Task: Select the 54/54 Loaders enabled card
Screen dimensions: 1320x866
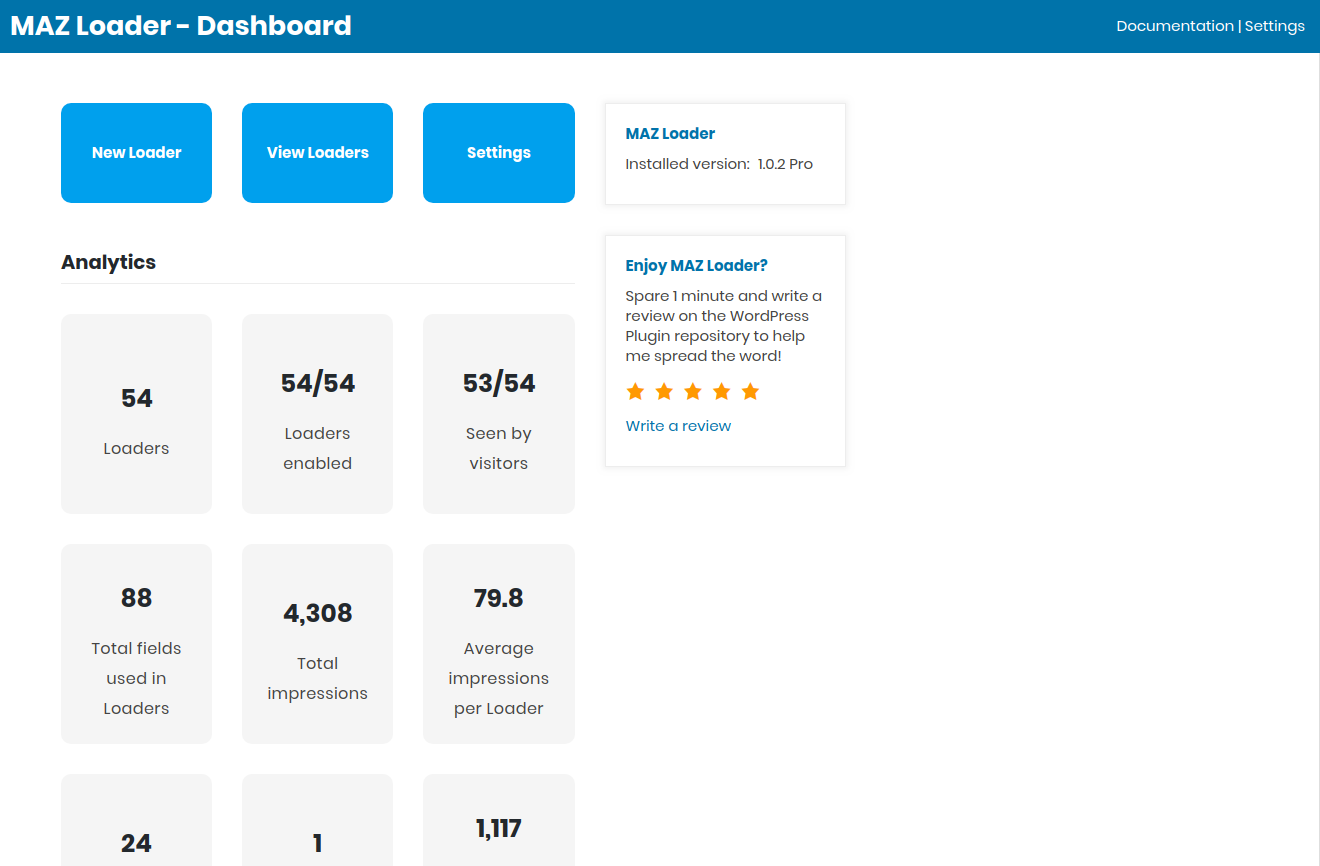Action: click(x=317, y=414)
